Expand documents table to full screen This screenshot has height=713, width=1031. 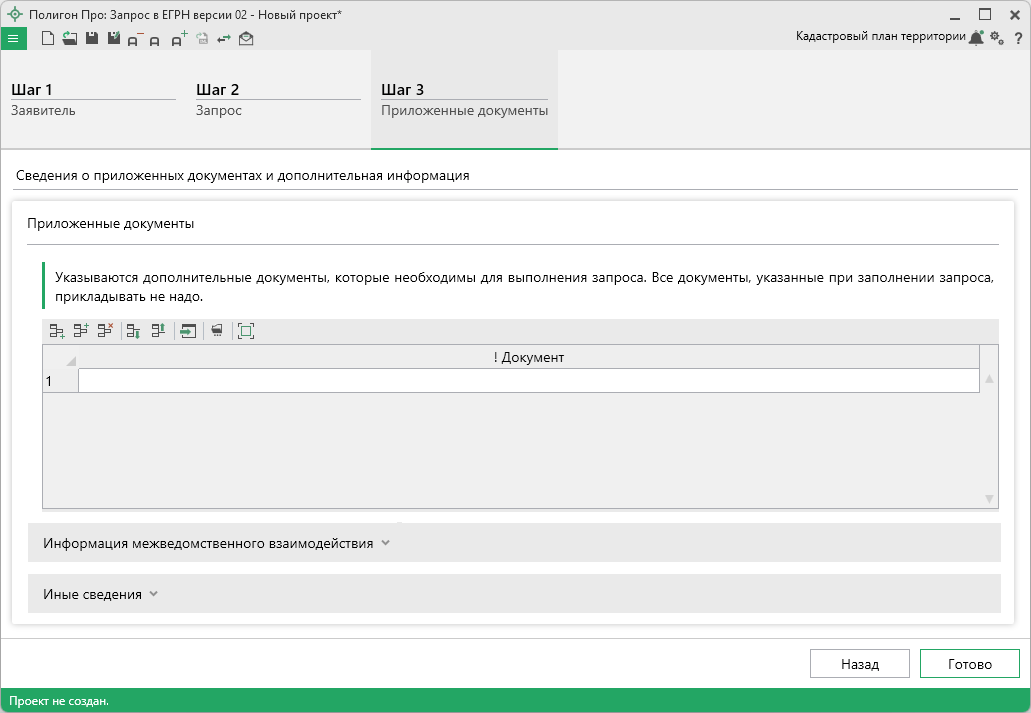[x=246, y=331]
